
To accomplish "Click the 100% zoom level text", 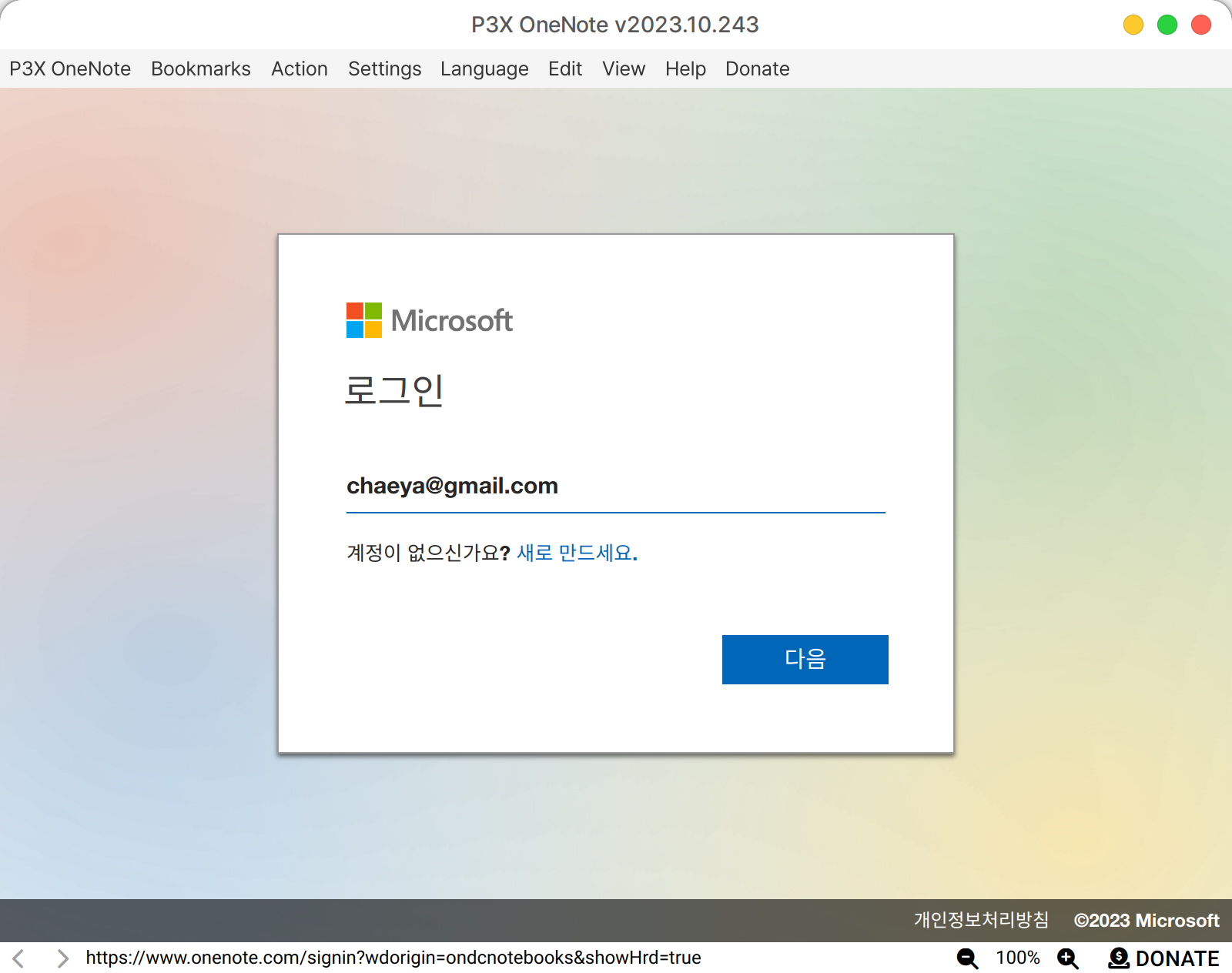I will (x=1018, y=958).
